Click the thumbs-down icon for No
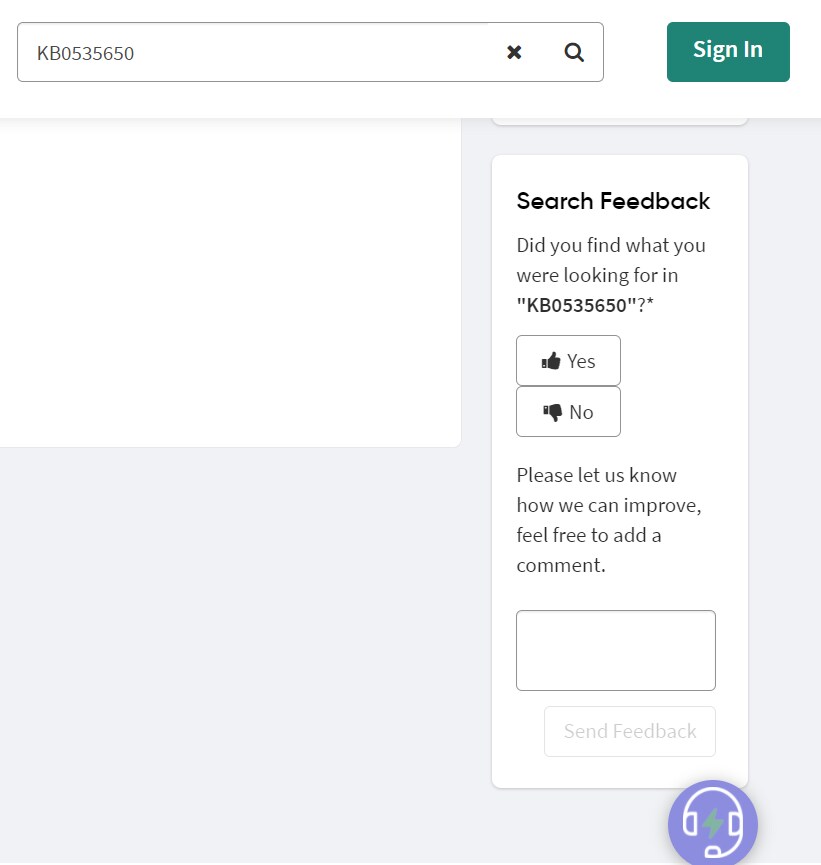Viewport: 821px width, 865px height. pos(552,412)
